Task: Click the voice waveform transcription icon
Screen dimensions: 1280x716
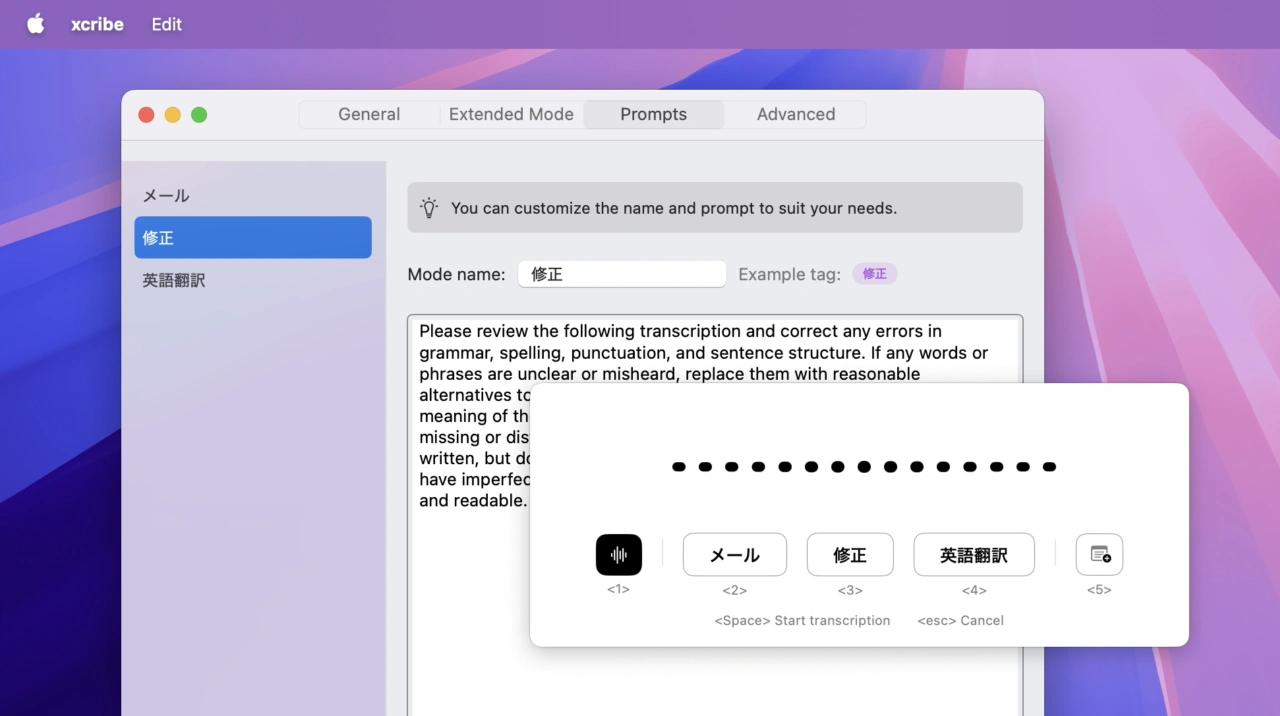Action: click(618, 555)
